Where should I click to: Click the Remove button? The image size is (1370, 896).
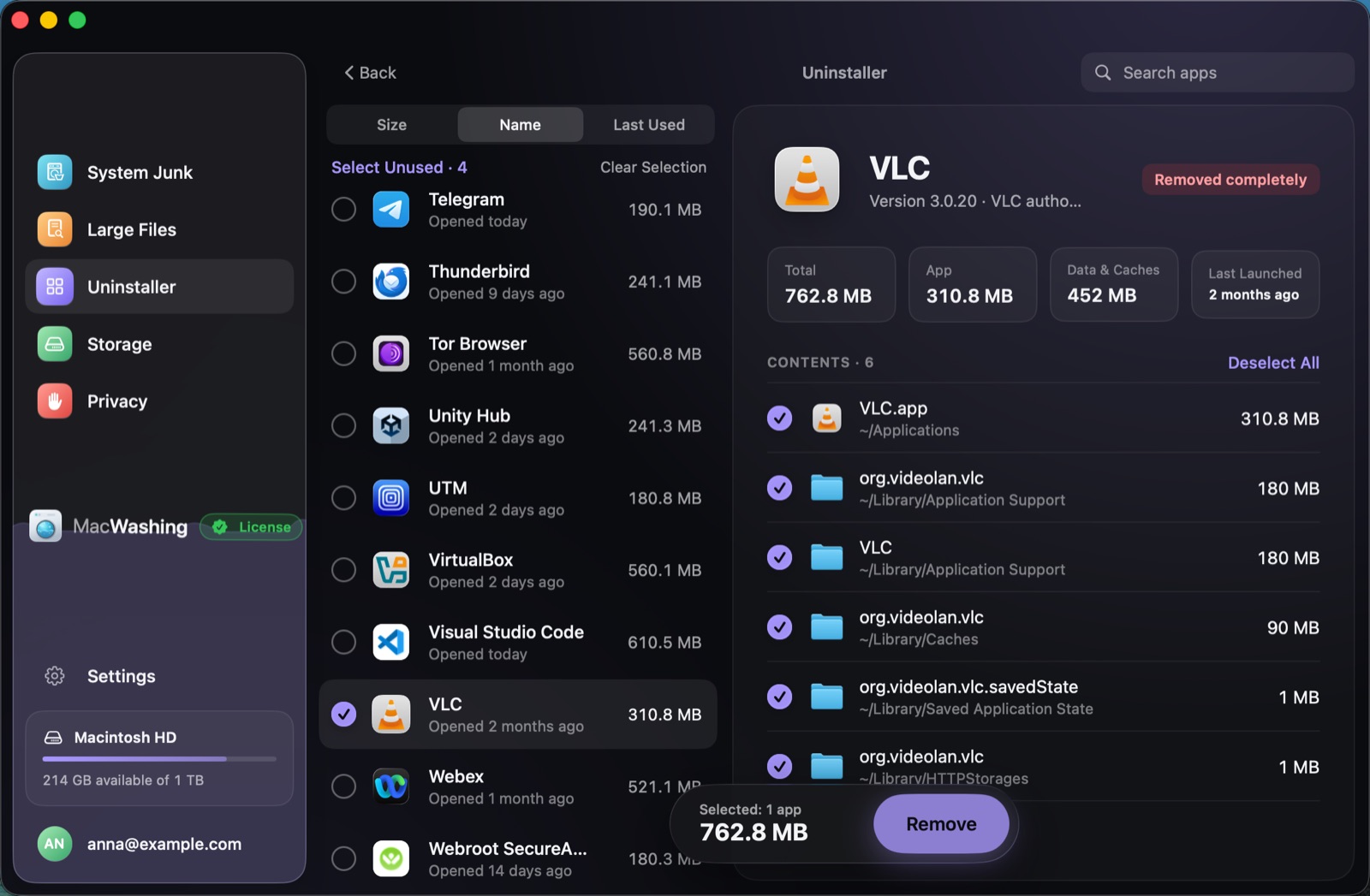coord(941,824)
